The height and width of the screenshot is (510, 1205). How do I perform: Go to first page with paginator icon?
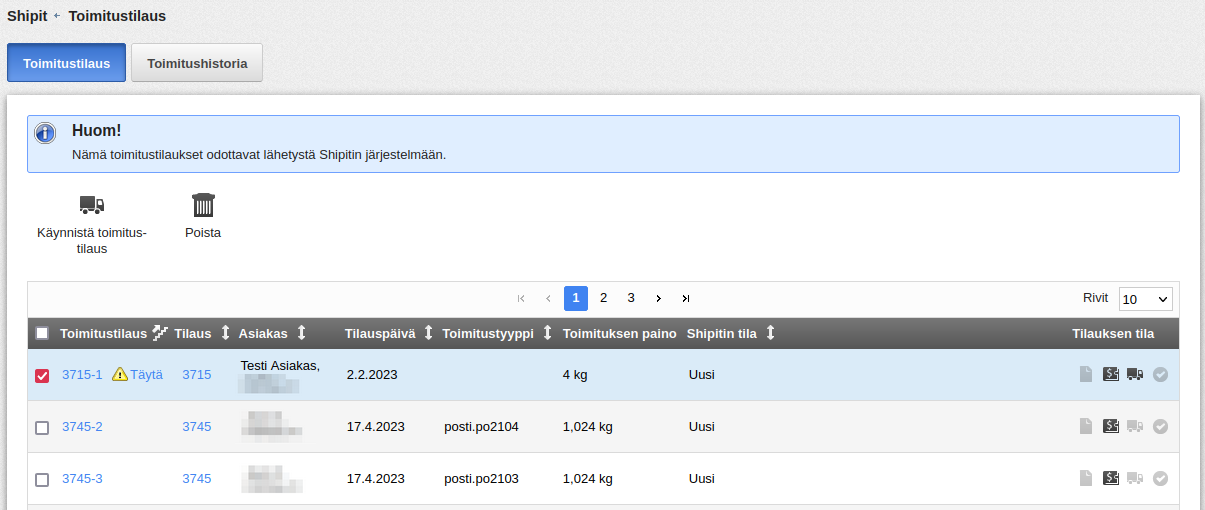pyautogui.click(x=521, y=298)
